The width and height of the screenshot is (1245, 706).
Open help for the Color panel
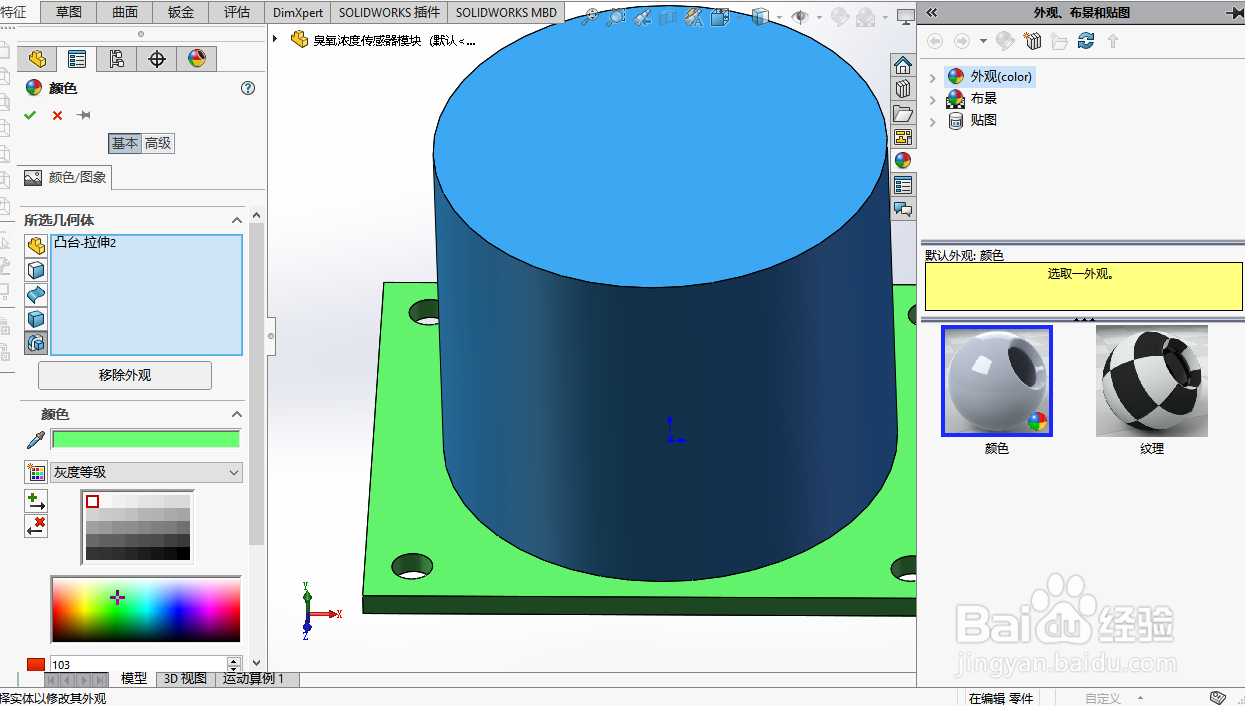(248, 88)
